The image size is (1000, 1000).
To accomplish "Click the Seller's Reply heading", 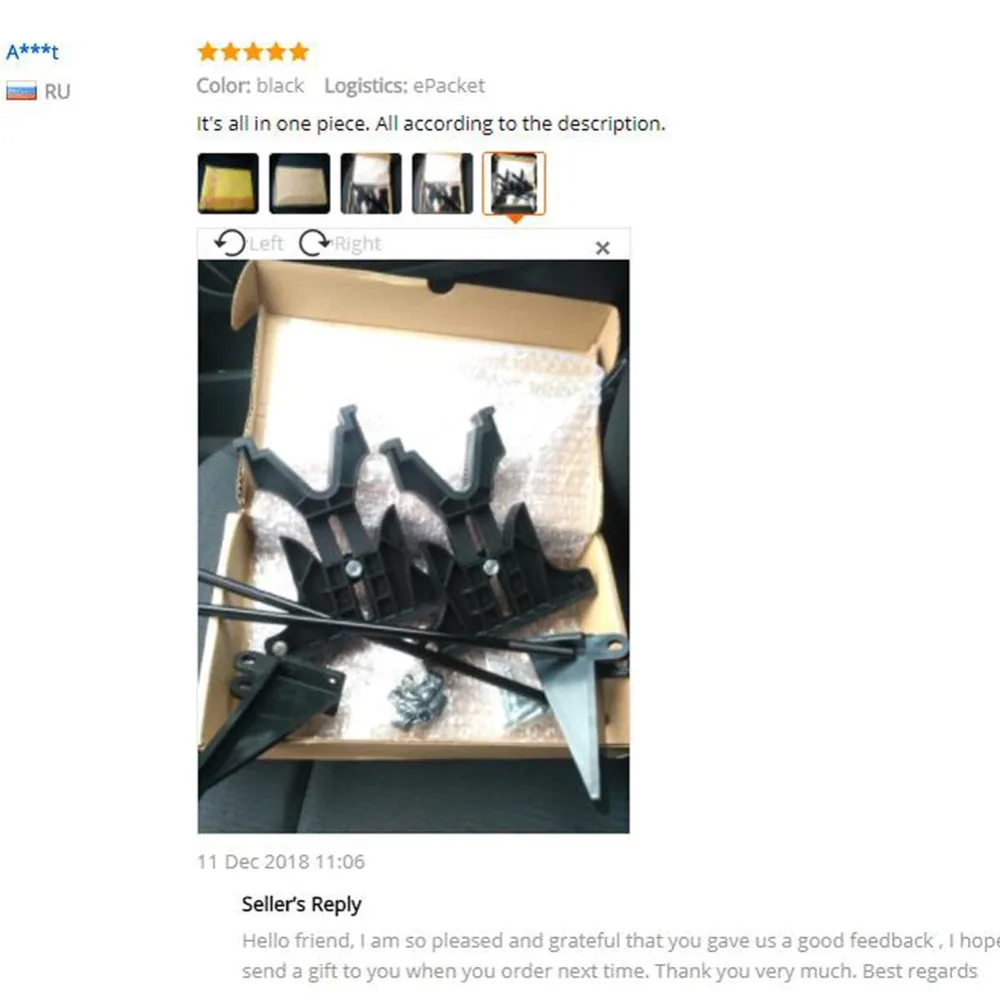I will 302,904.
